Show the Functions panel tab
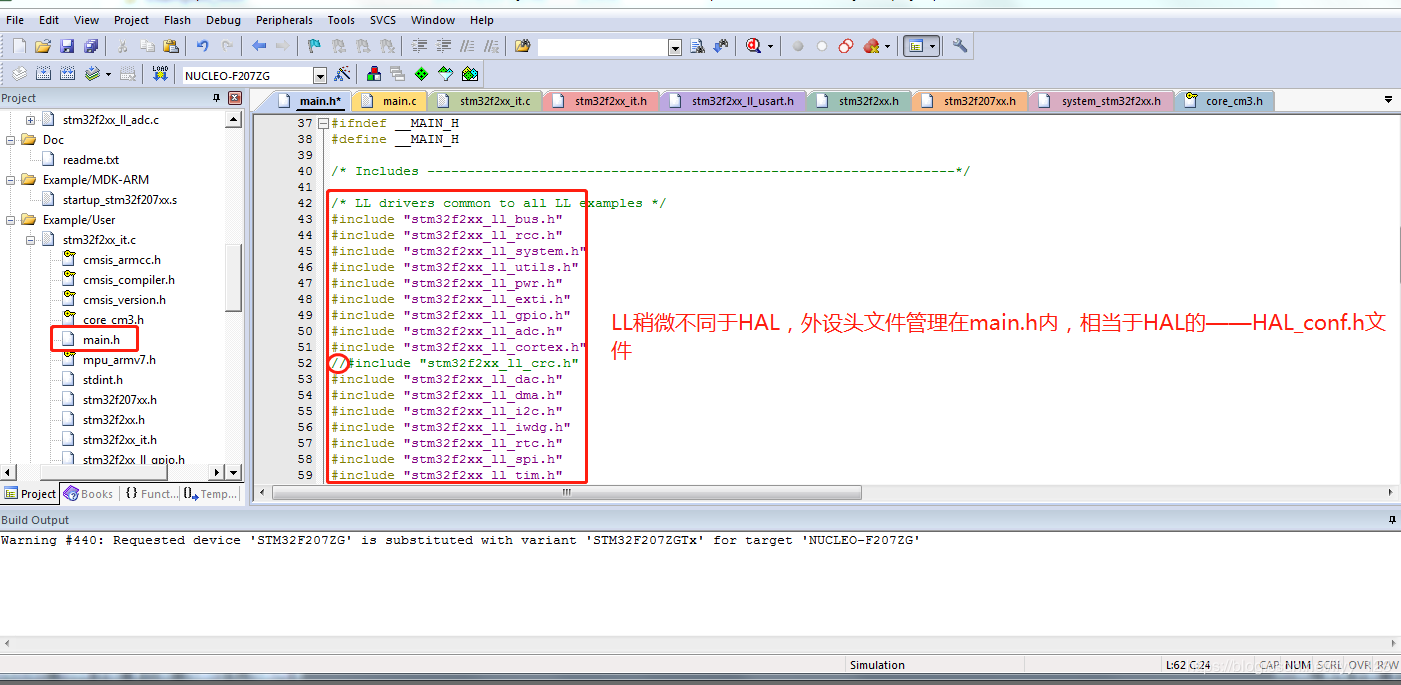Image resolution: width=1401 pixels, height=685 pixels. (150, 494)
